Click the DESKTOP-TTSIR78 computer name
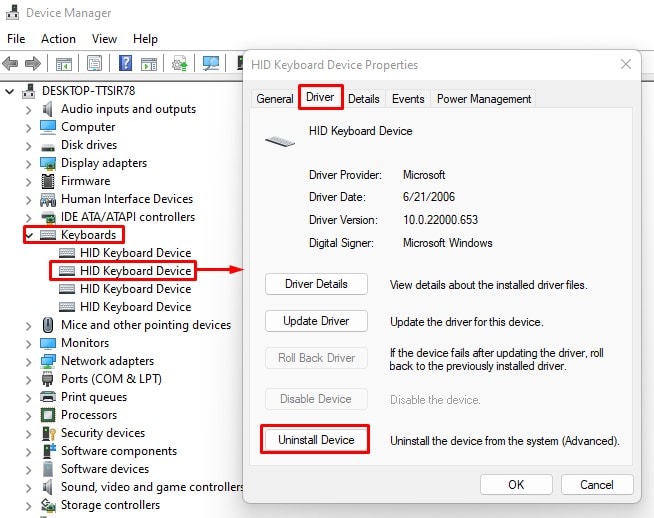The width and height of the screenshot is (654, 518). pyautogui.click(x=88, y=91)
